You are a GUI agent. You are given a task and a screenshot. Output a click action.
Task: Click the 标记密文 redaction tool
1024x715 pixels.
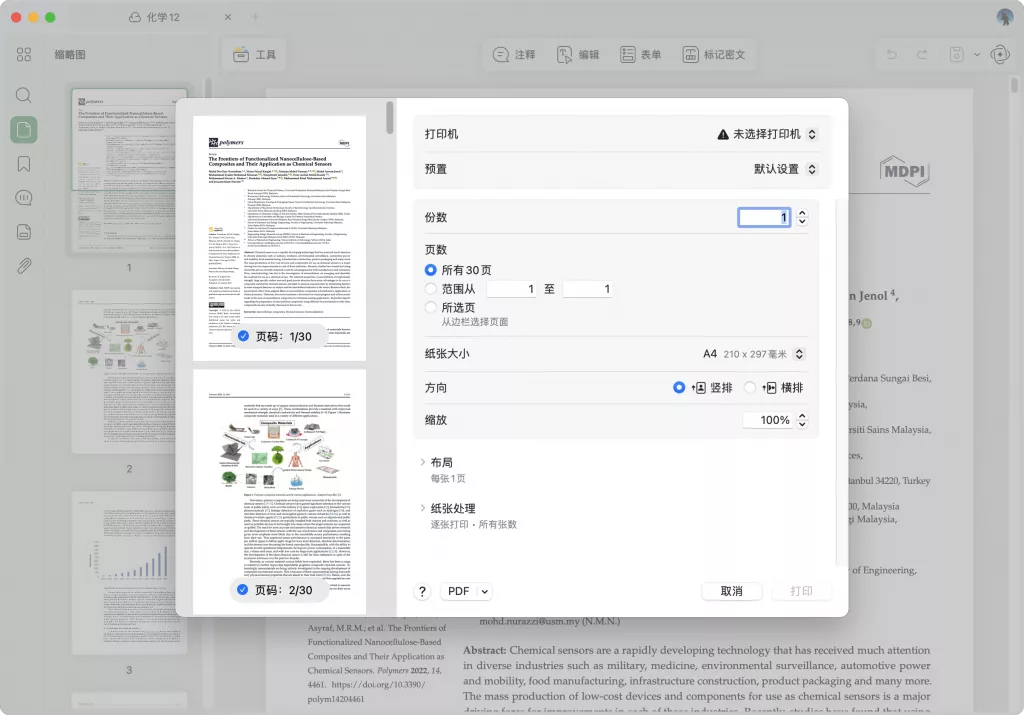pyautogui.click(x=714, y=54)
